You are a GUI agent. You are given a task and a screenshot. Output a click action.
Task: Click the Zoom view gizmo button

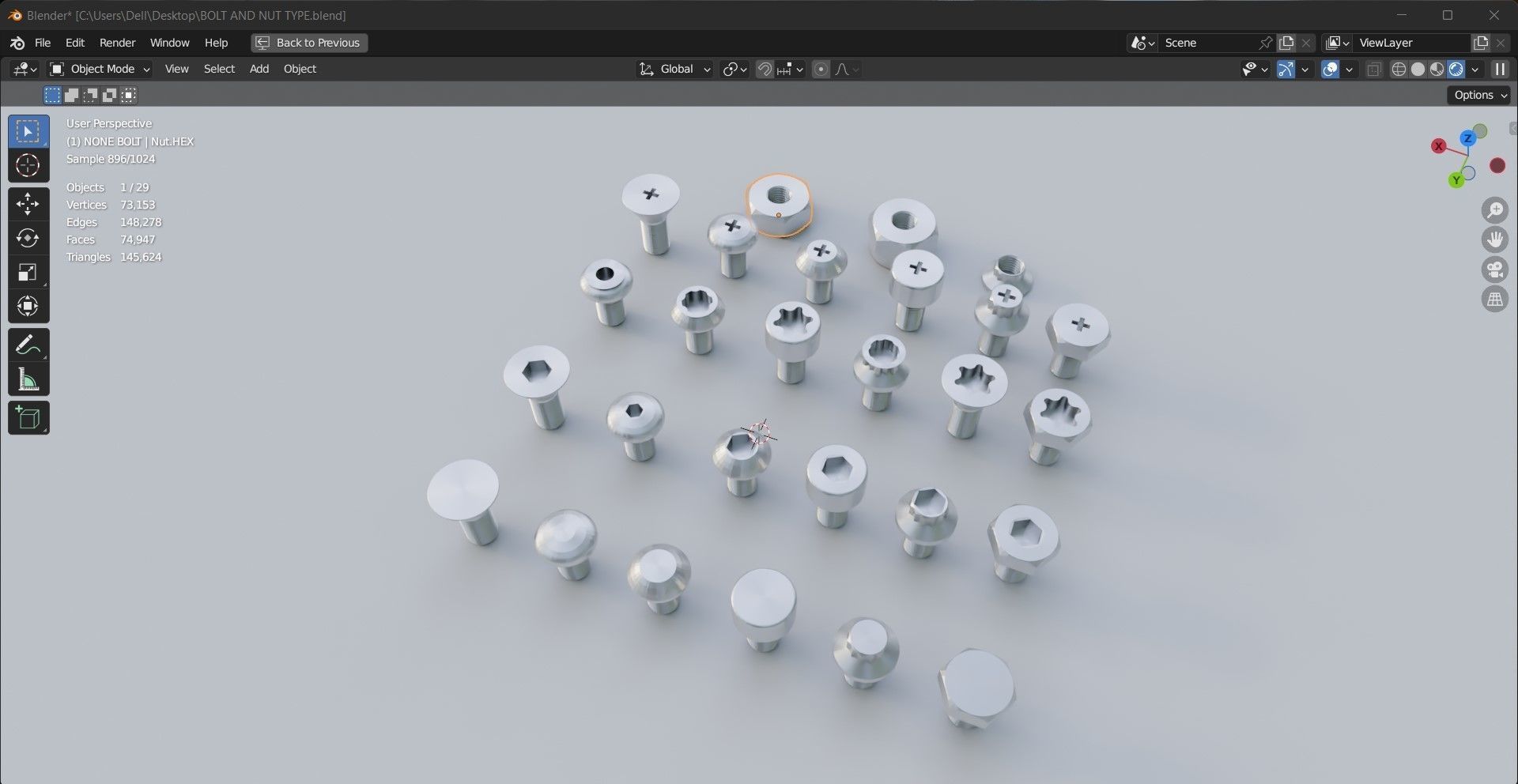tap(1494, 209)
